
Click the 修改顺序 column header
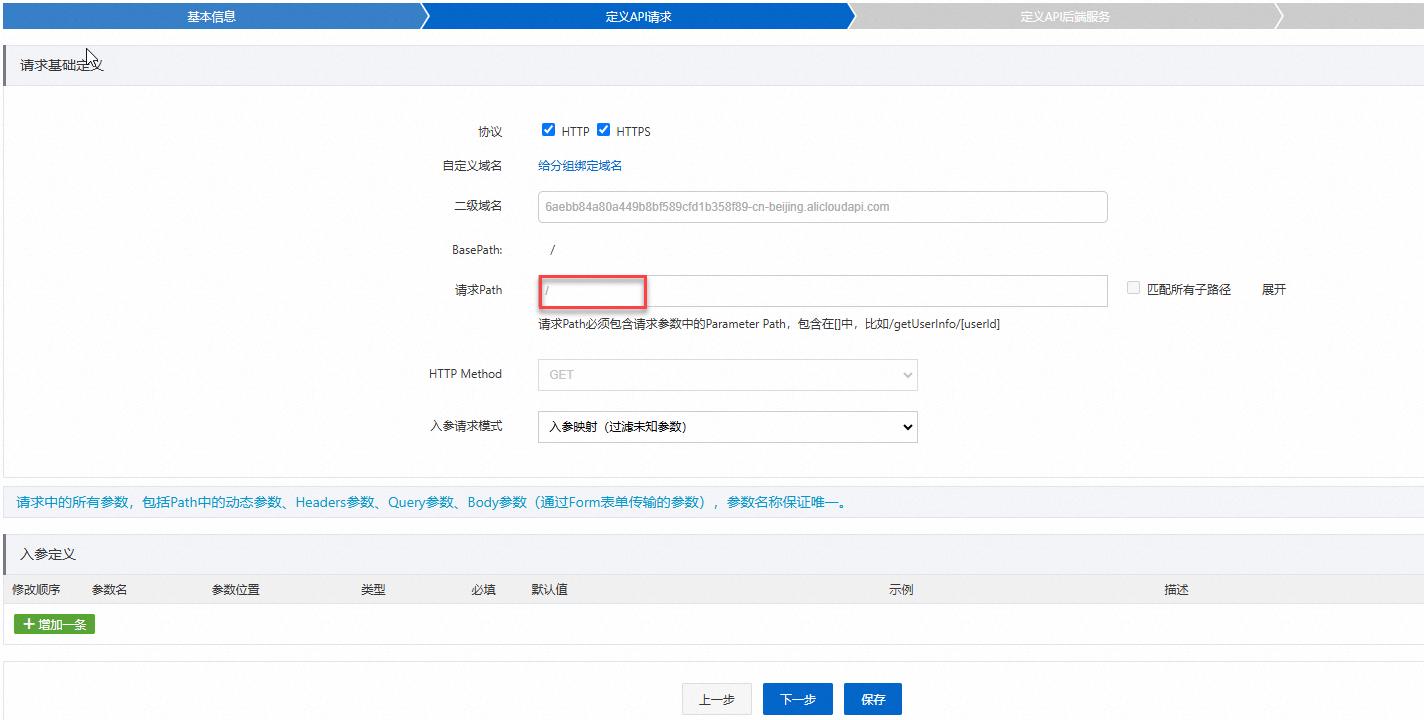click(x=36, y=590)
